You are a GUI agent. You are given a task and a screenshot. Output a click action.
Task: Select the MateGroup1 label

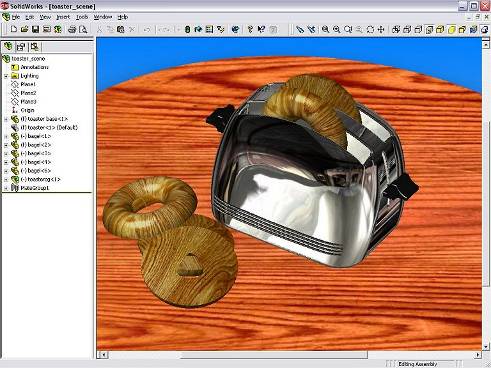(x=35, y=188)
